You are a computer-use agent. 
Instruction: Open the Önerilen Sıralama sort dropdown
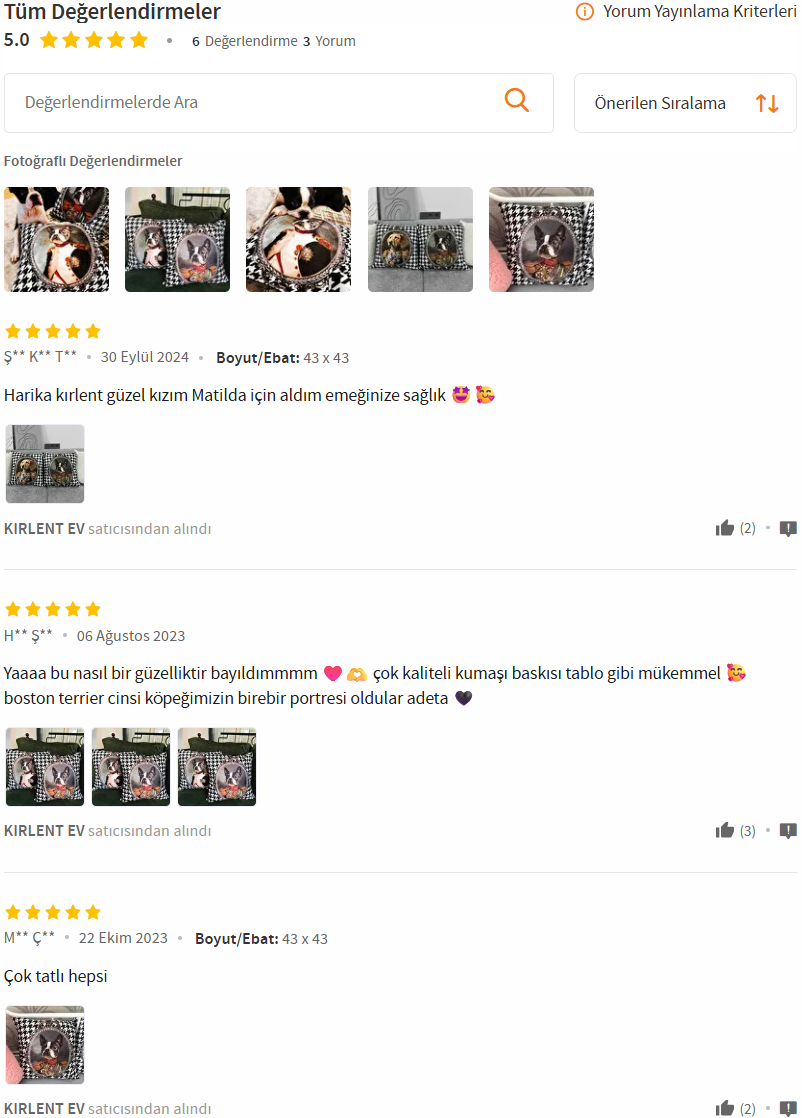click(685, 103)
